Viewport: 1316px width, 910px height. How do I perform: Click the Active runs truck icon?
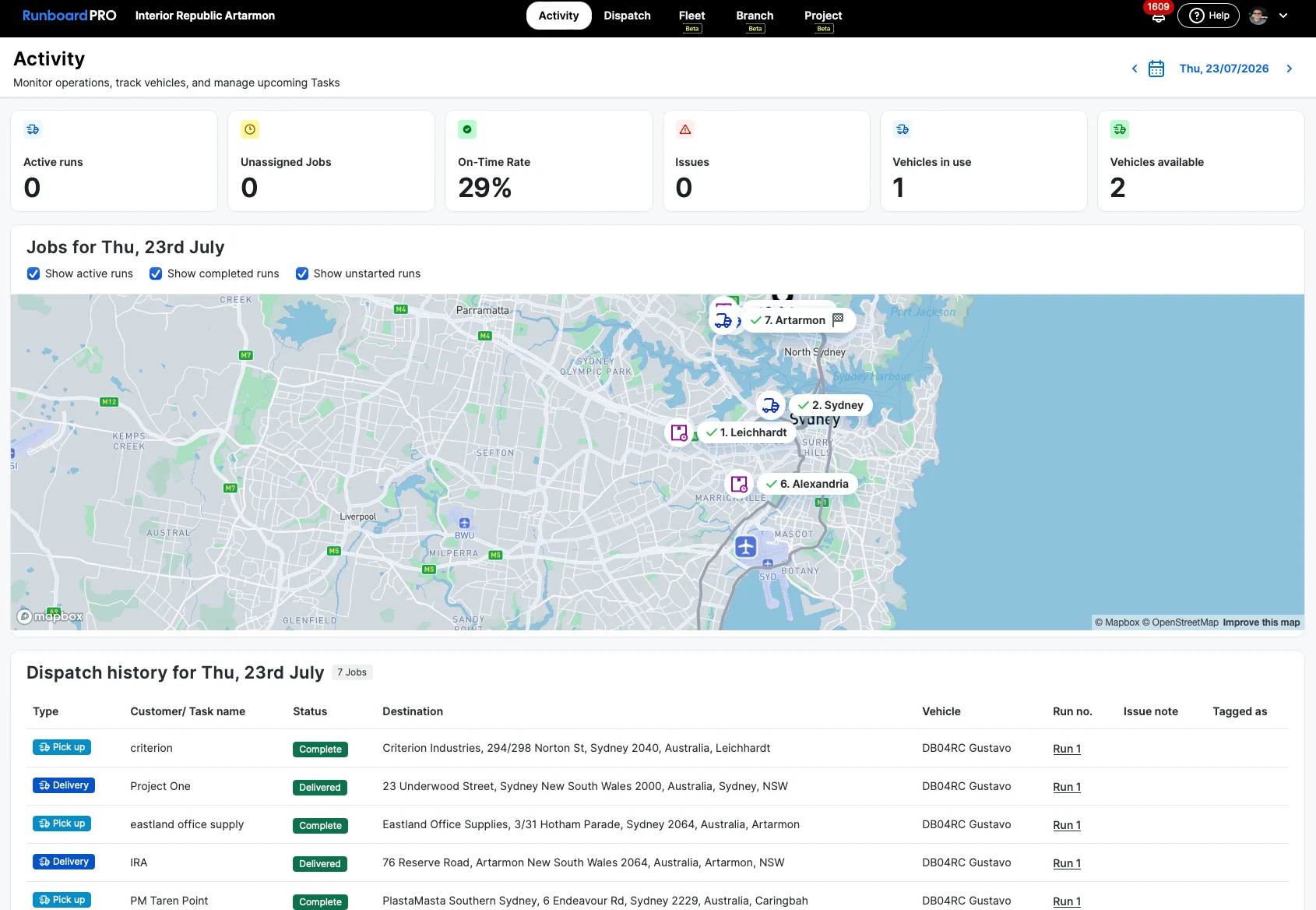tap(33, 129)
